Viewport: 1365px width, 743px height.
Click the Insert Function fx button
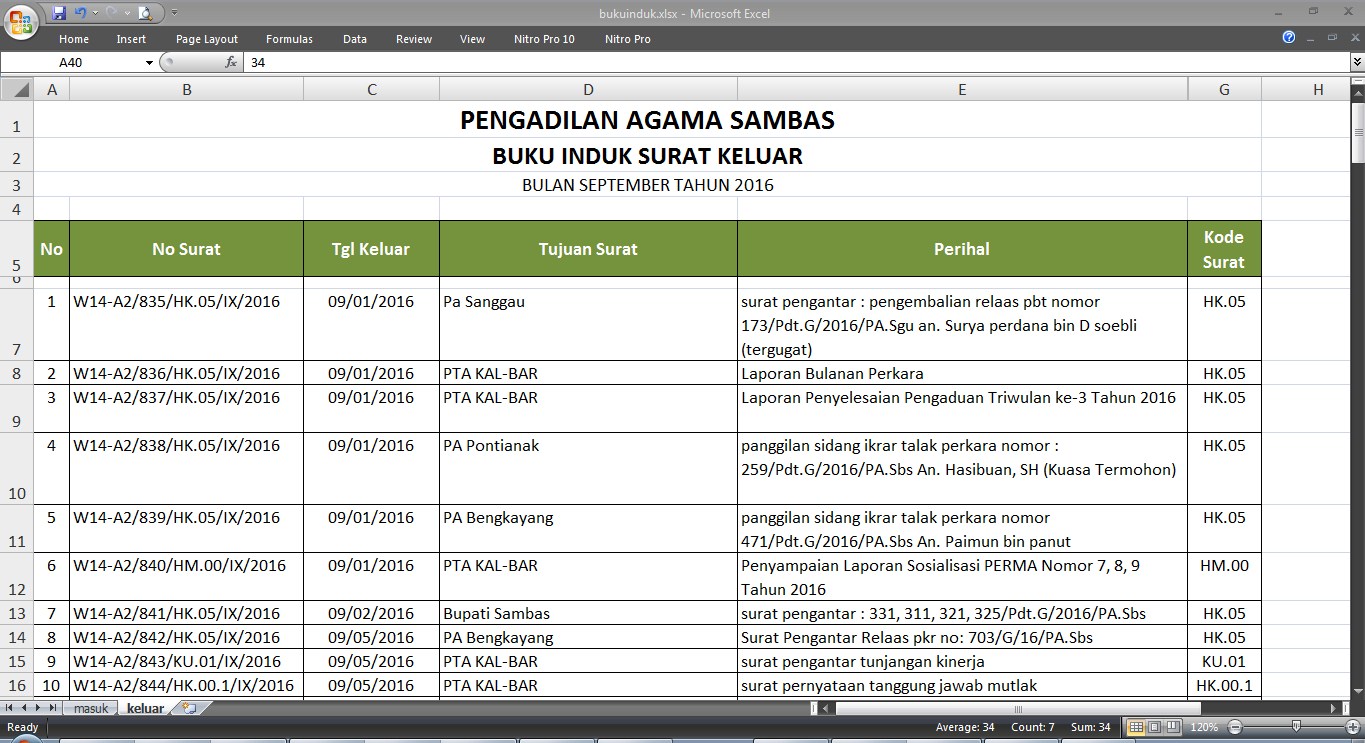point(231,62)
